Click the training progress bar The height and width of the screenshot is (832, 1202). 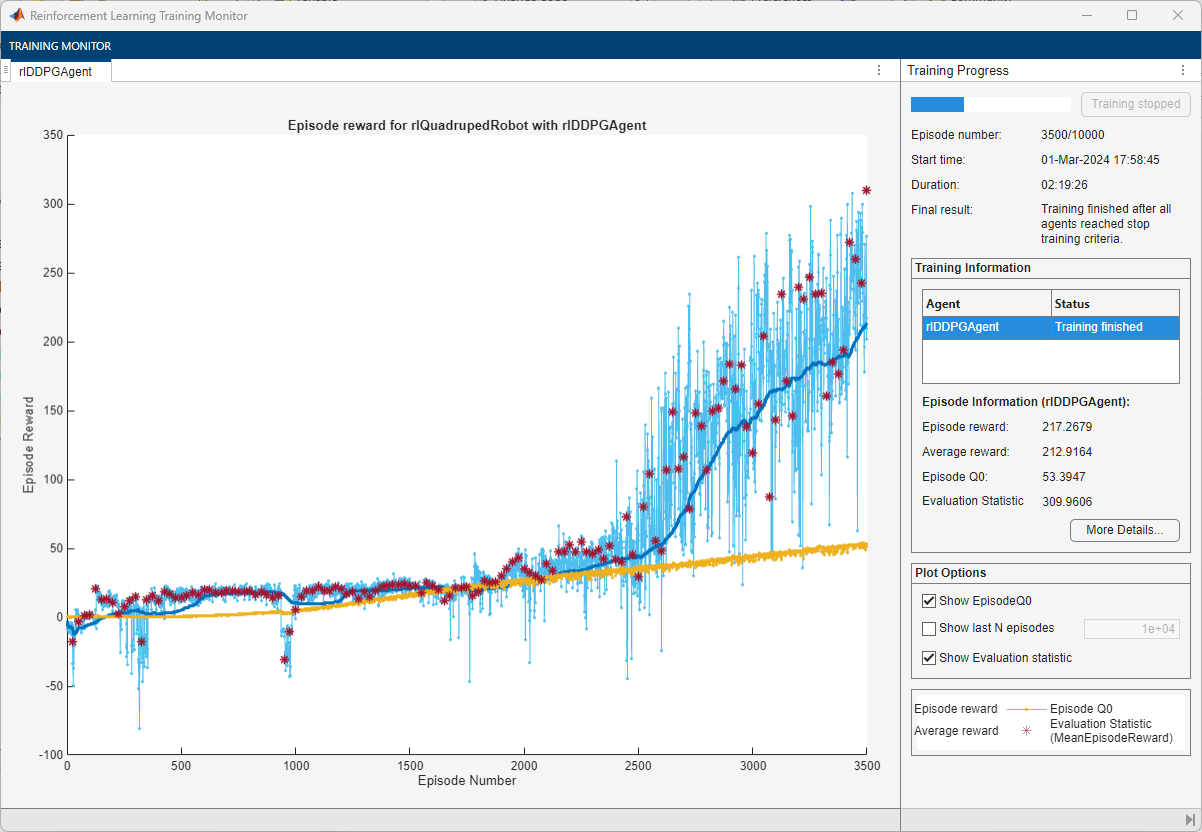click(x=990, y=104)
